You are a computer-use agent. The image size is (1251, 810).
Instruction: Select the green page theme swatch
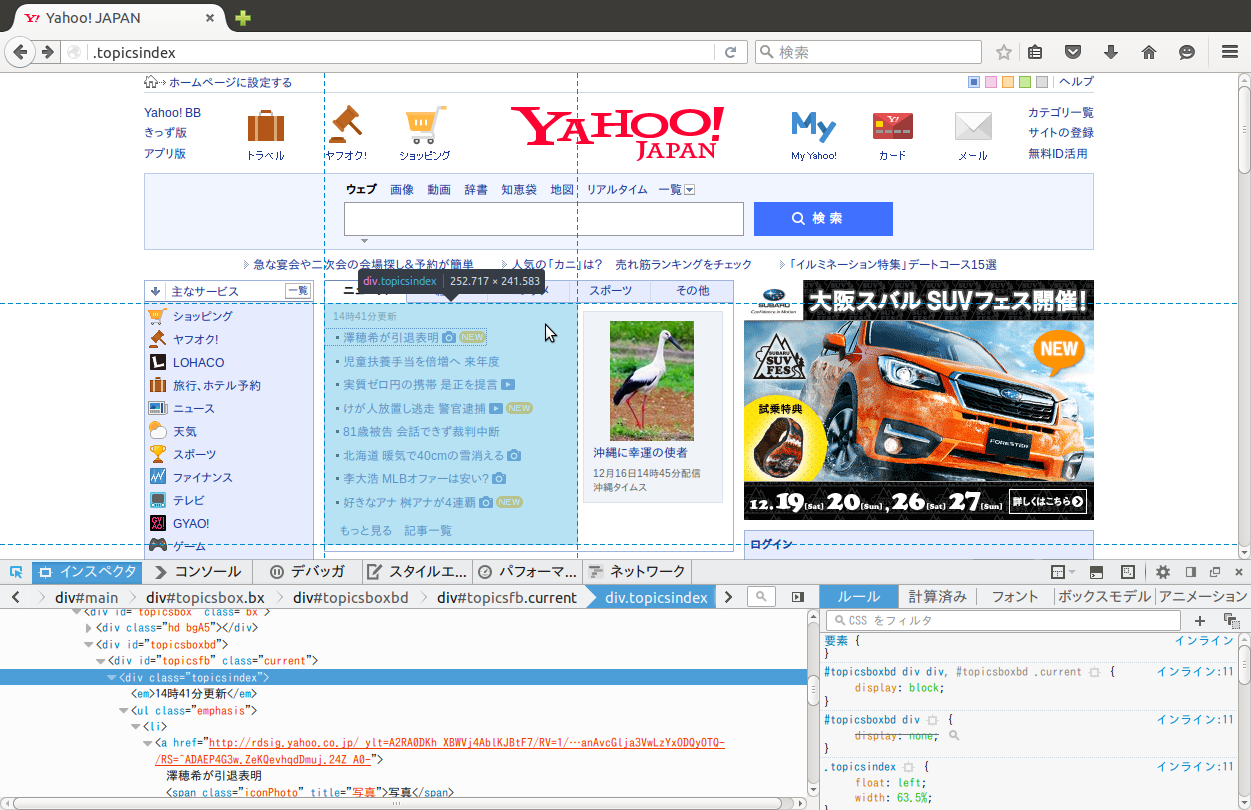pyautogui.click(x=1025, y=82)
